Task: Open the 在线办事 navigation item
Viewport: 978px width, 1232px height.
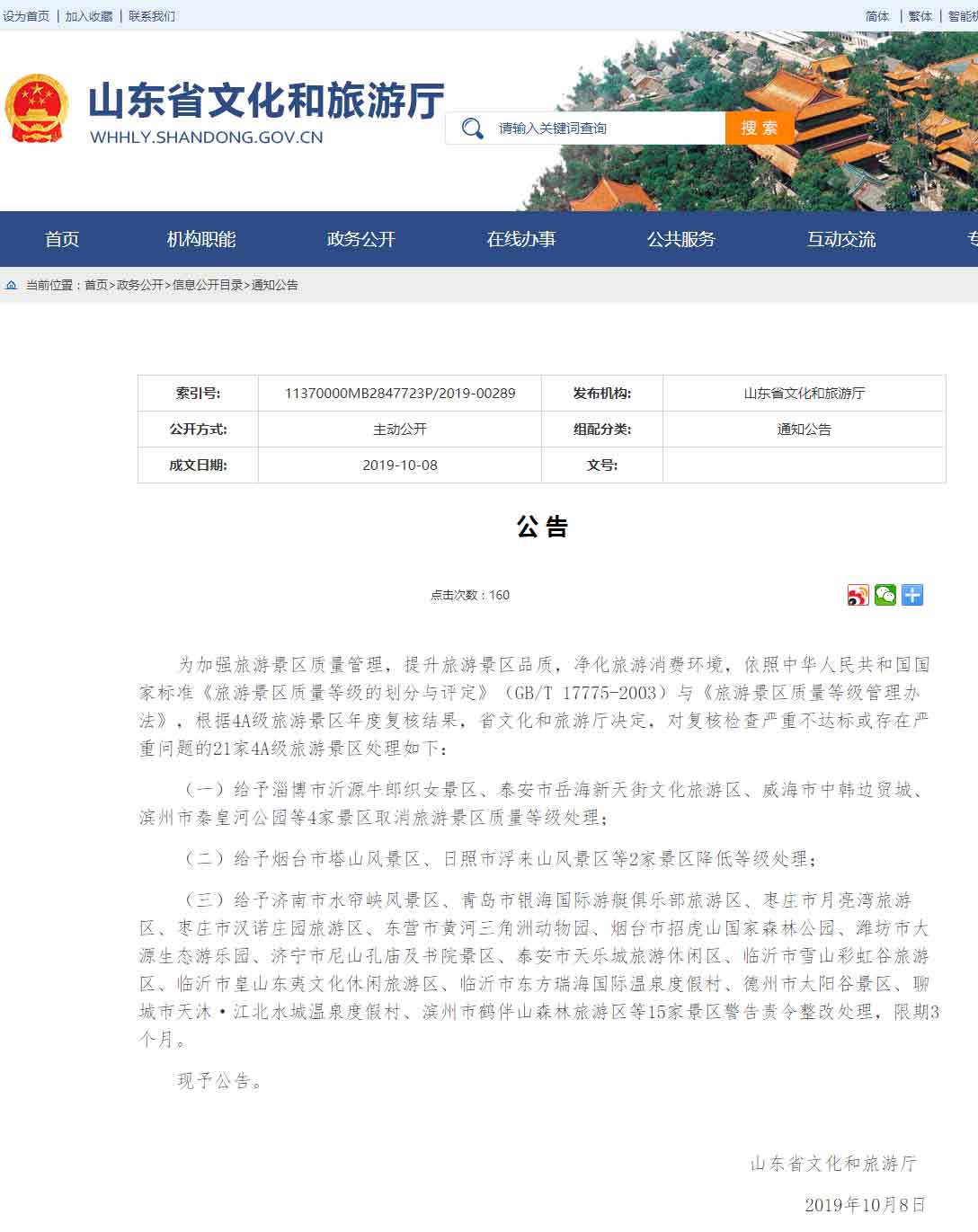Action: coord(521,239)
